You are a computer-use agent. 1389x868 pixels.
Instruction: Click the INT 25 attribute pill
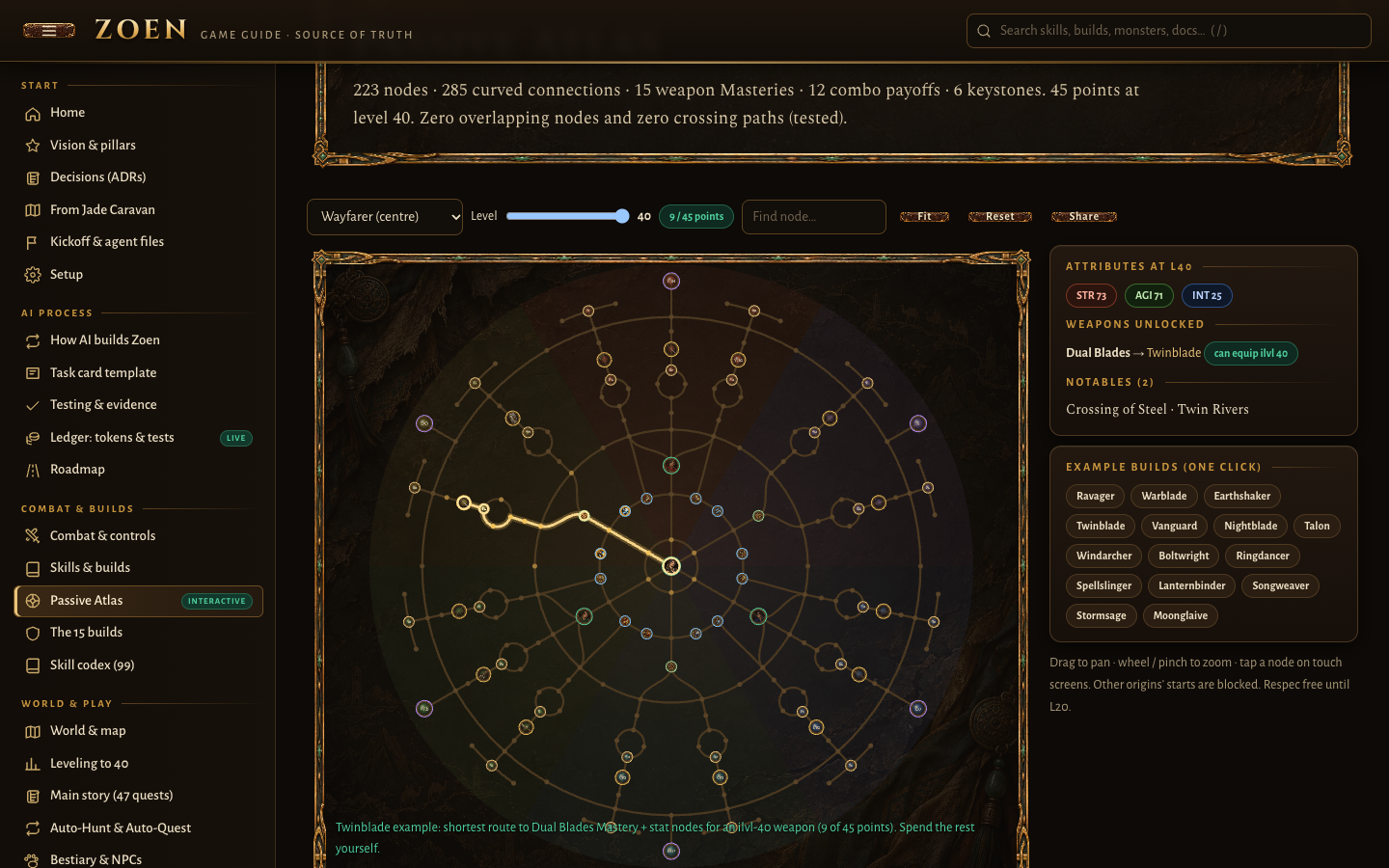coord(1207,296)
